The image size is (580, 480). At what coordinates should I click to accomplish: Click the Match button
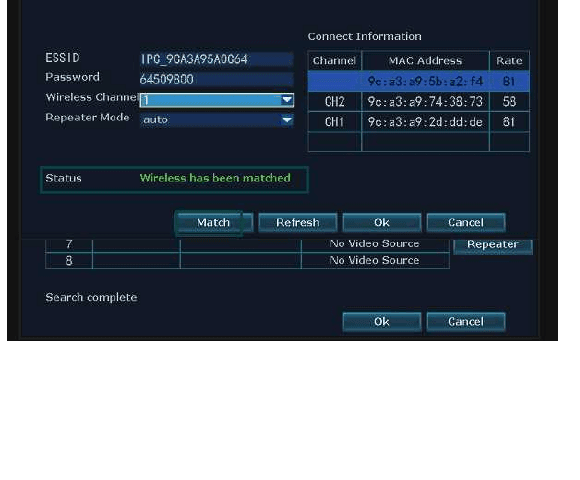tap(213, 223)
